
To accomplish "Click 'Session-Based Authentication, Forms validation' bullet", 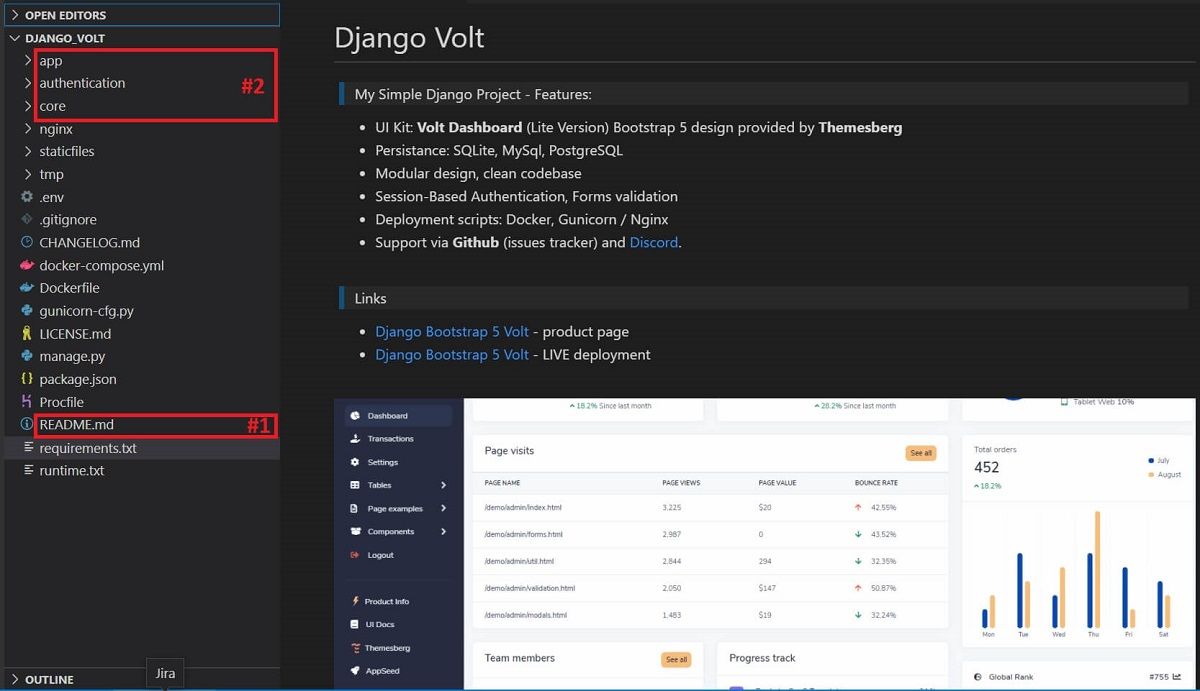I will 526,197.
